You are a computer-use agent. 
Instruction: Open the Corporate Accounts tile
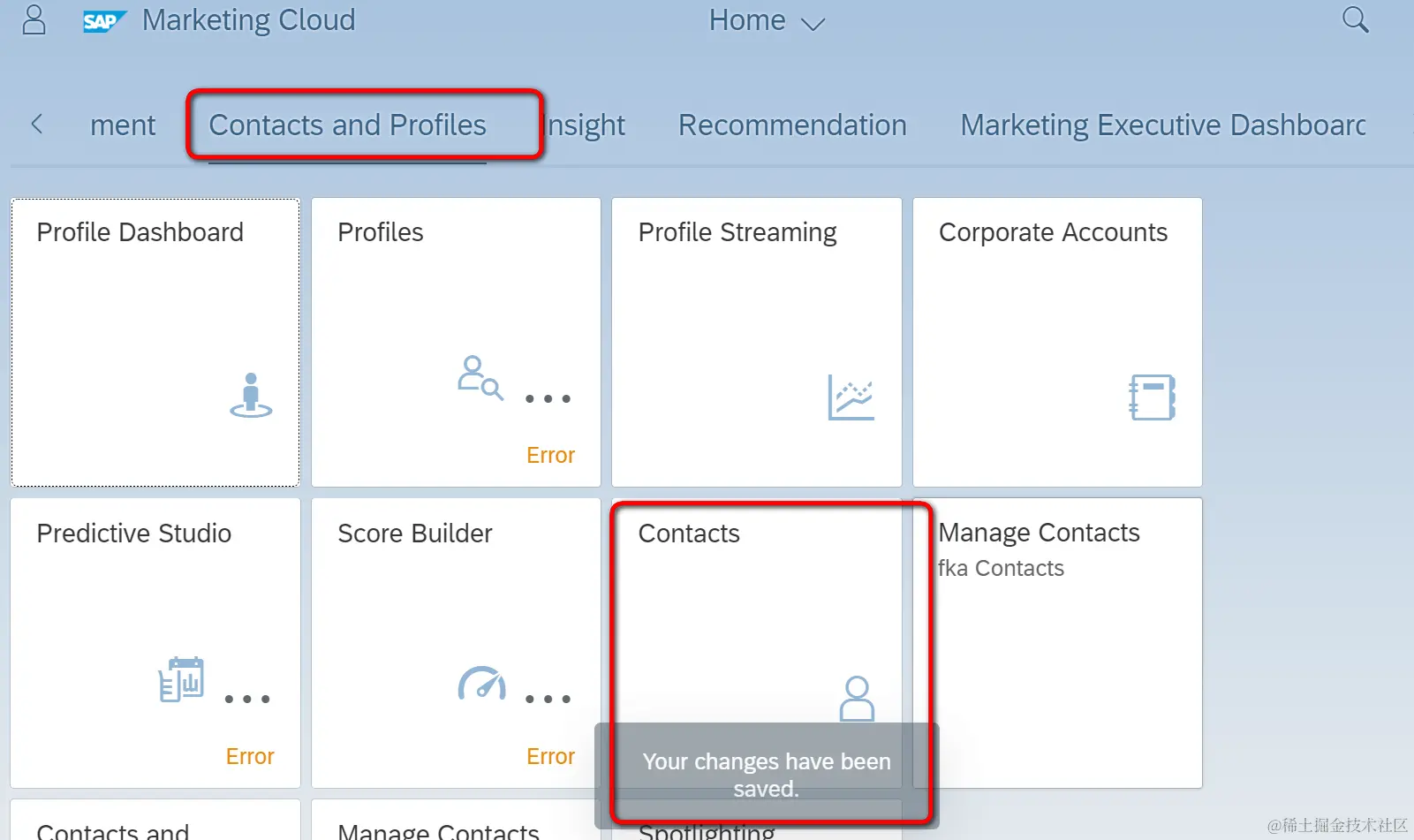1057,342
